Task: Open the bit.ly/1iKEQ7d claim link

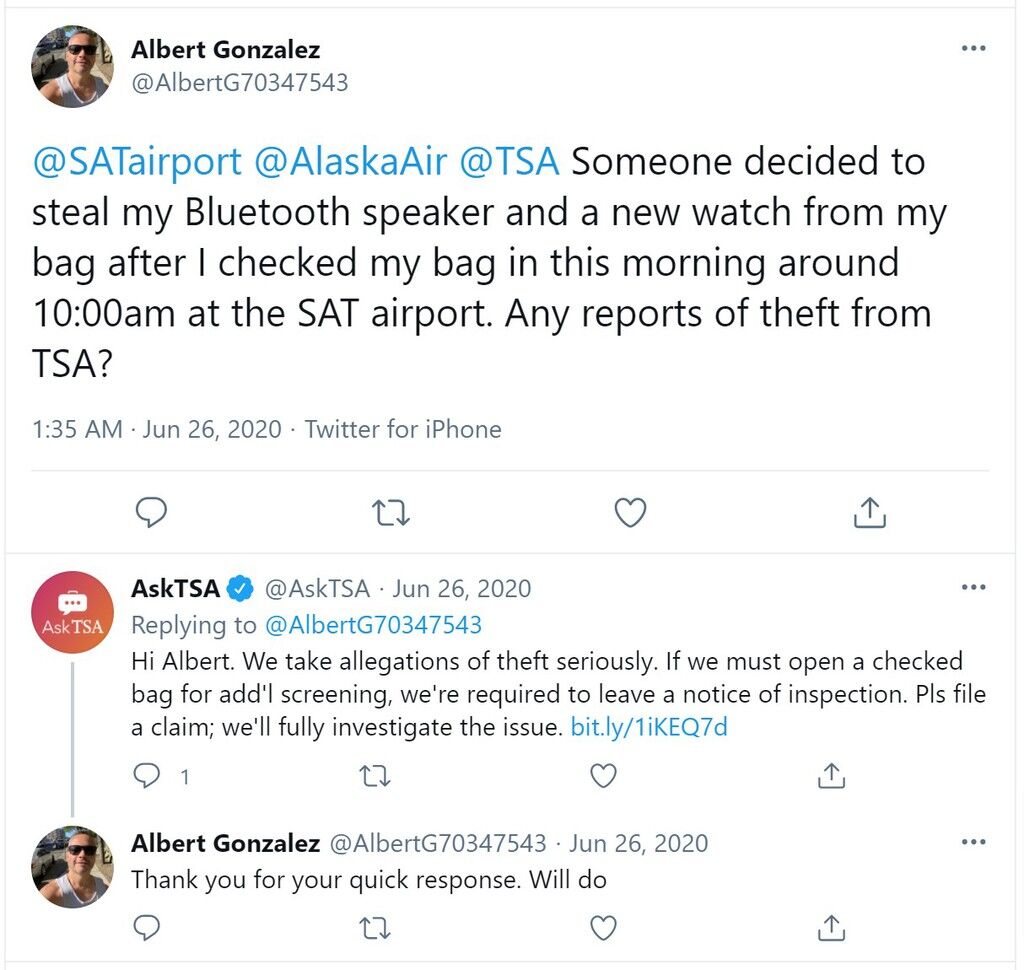Action: (648, 727)
